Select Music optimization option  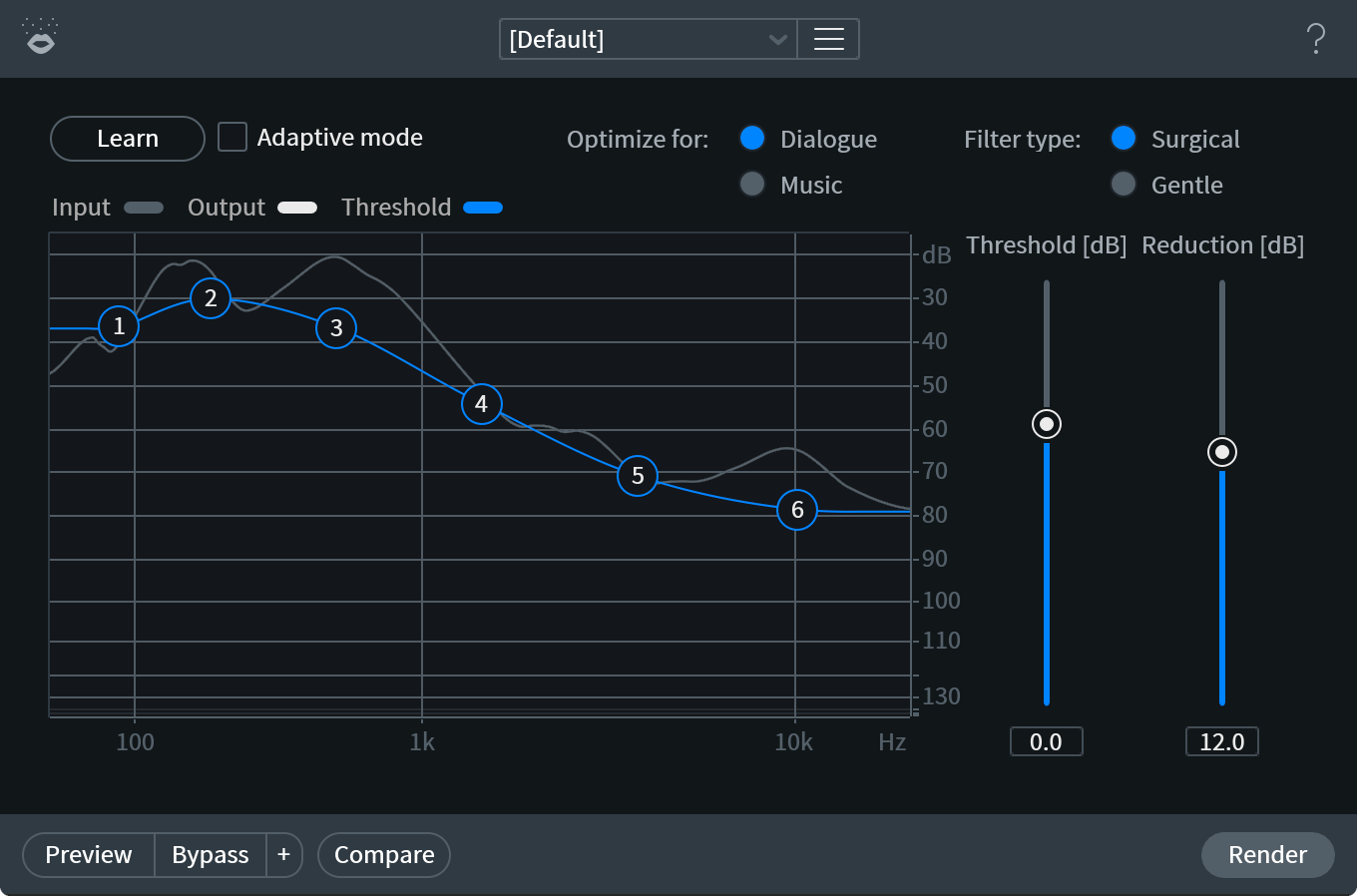752,185
